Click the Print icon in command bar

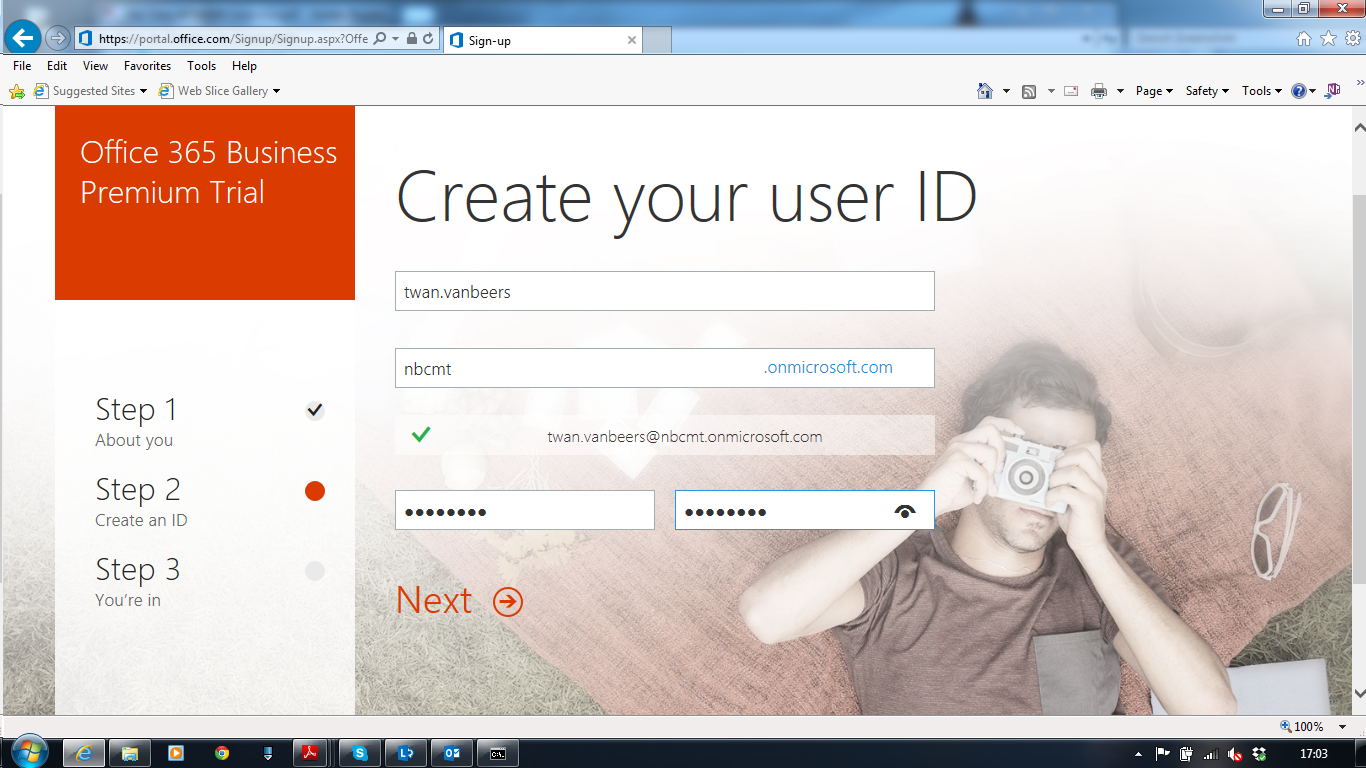point(1099,91)
